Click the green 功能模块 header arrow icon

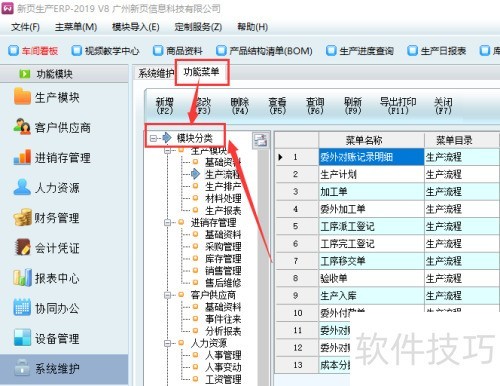[x=24, y=74]
